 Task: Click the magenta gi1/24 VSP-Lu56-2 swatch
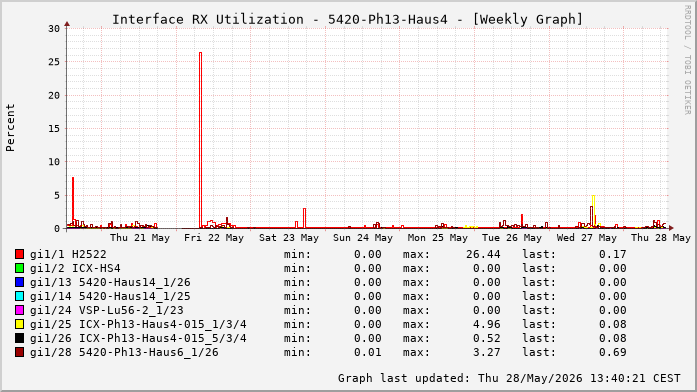click(19, 310)
